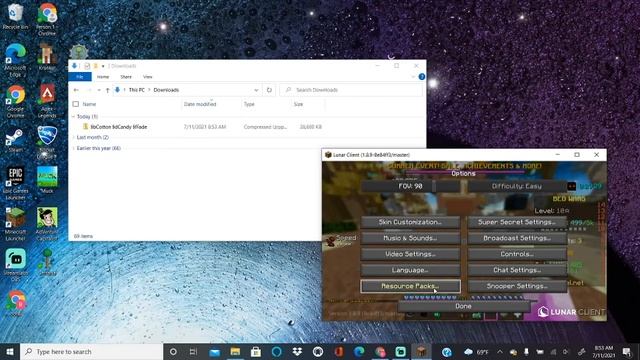Click the Search Downloads field
This screenshot has width=640, height=360.
tap(351, 90)
